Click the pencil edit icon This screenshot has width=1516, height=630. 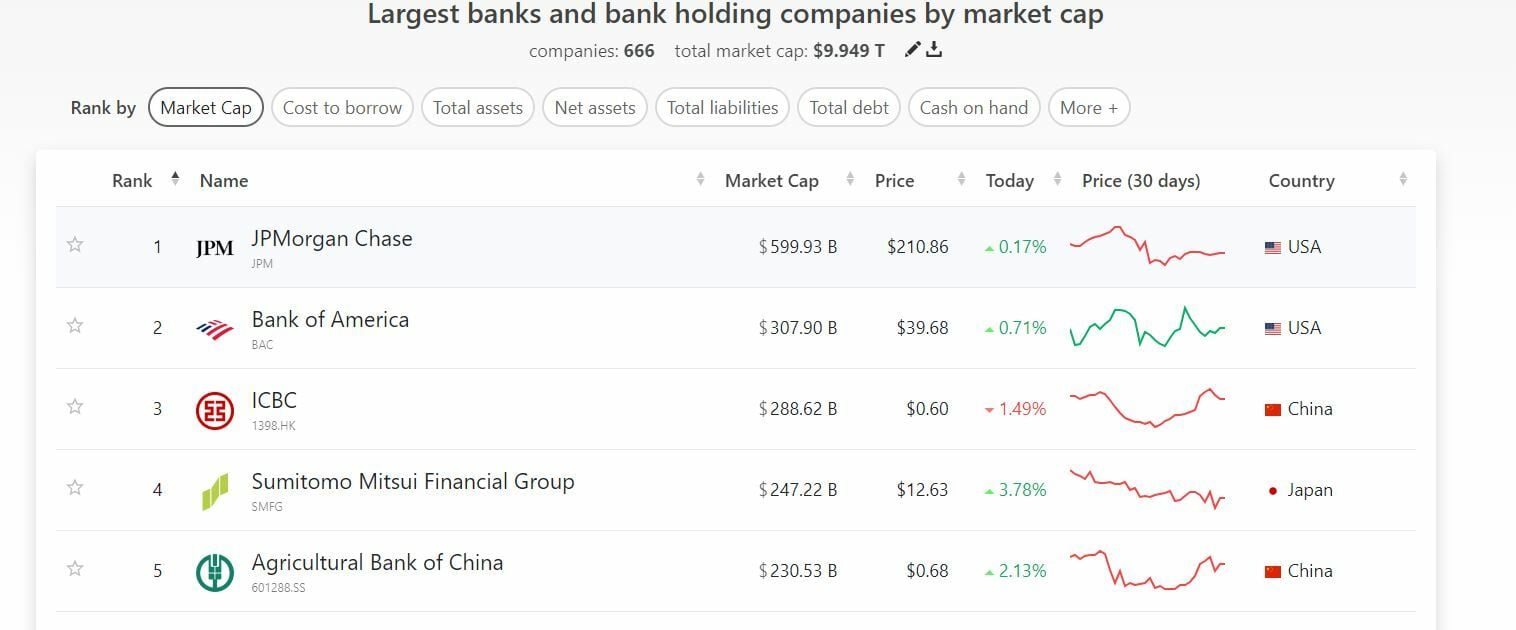tap(912, 50)
